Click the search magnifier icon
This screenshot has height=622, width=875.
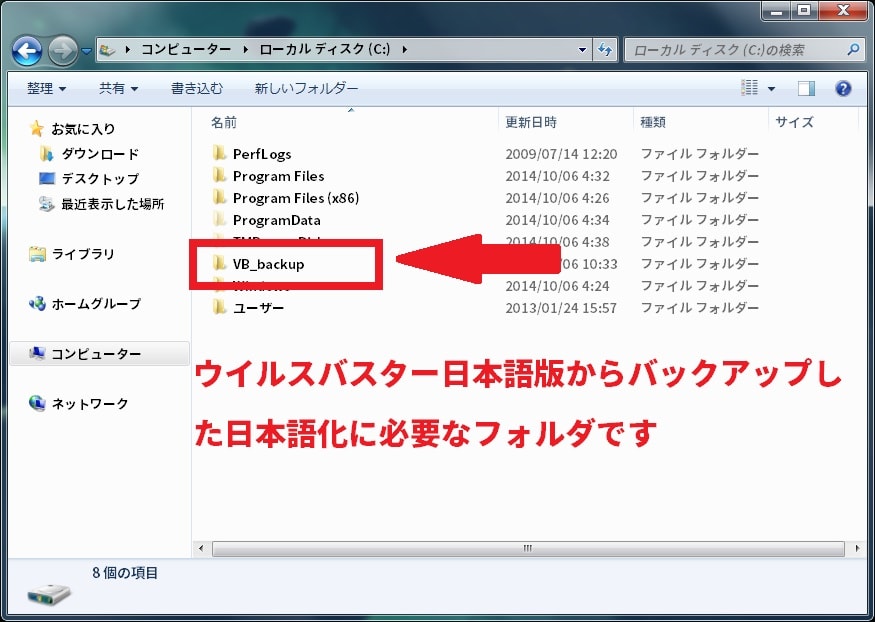click(853, 49)
